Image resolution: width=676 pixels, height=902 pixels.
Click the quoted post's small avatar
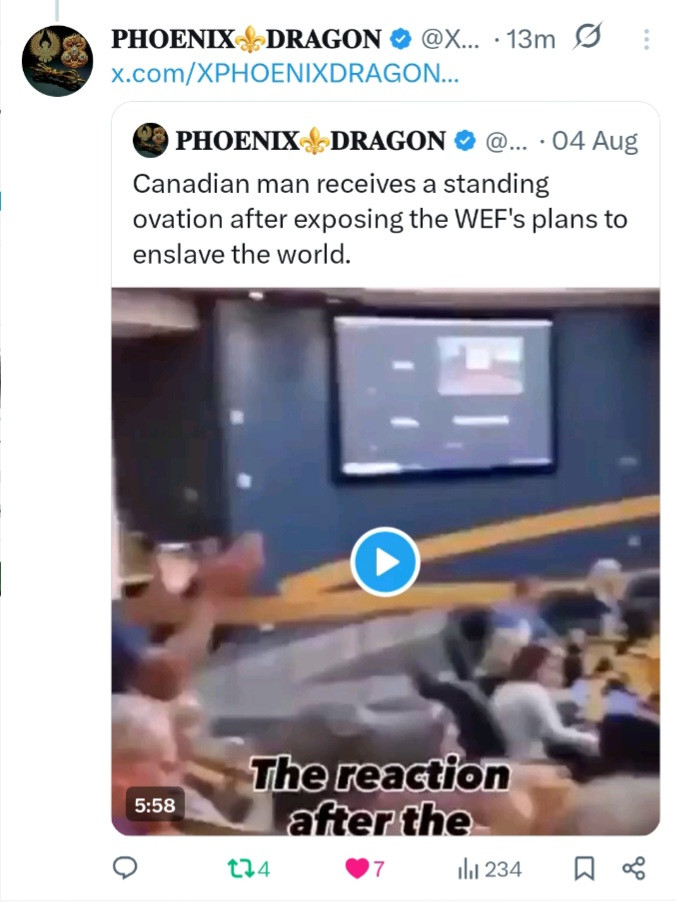tap(150, 140)
